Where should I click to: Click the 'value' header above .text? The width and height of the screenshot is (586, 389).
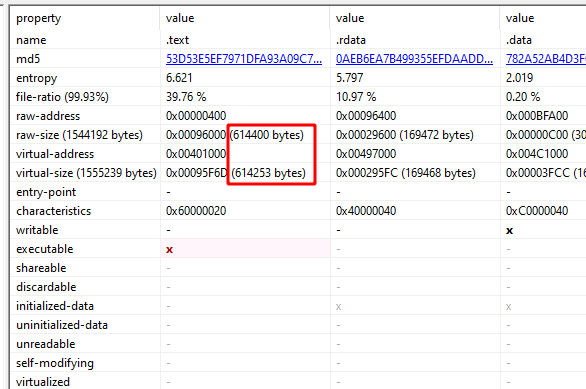click(180, 18)
